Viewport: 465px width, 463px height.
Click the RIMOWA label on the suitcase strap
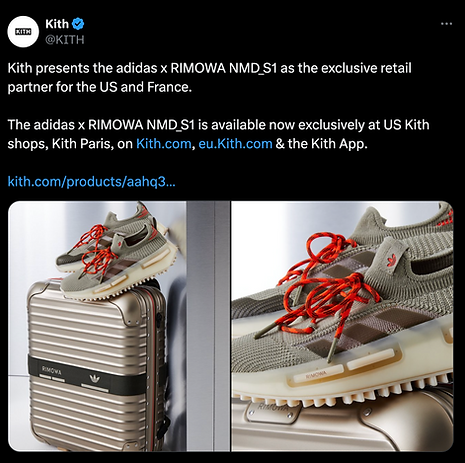pos(51,370)
